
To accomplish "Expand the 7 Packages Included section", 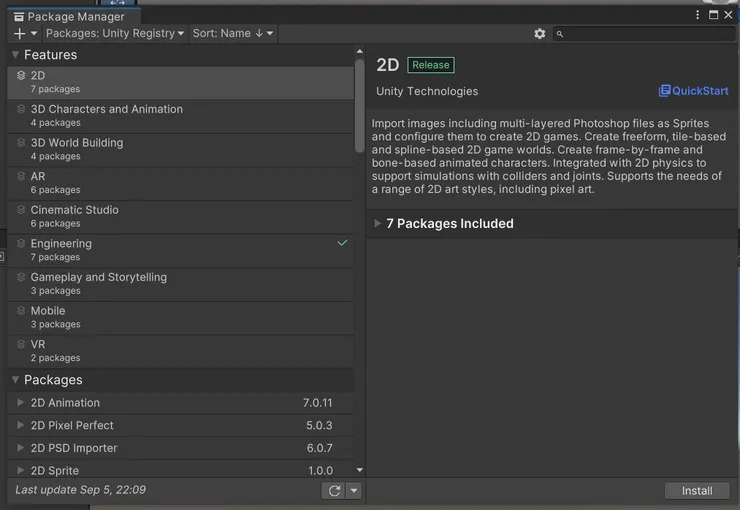I will point(378,224).
